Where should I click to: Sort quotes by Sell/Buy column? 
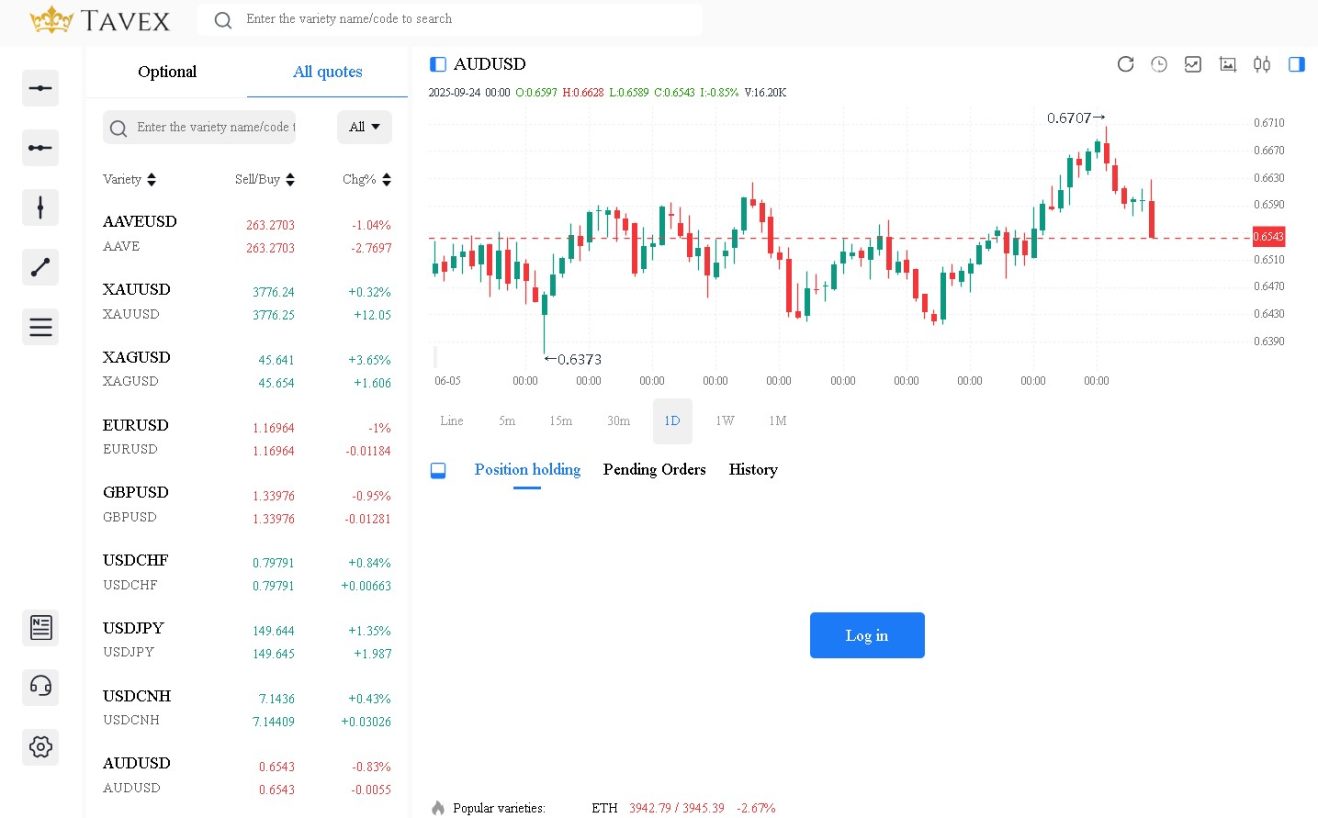[x=264, y=180]
